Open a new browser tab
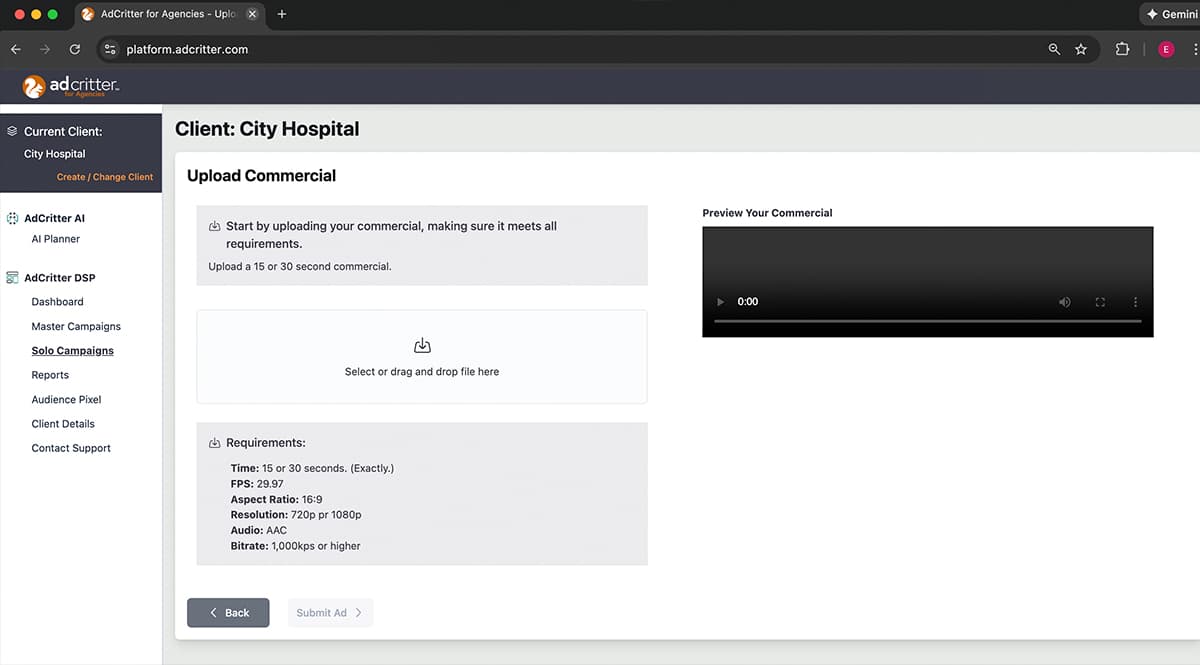The height and width of the screenshot is (665, 1200). click(282, 14)
